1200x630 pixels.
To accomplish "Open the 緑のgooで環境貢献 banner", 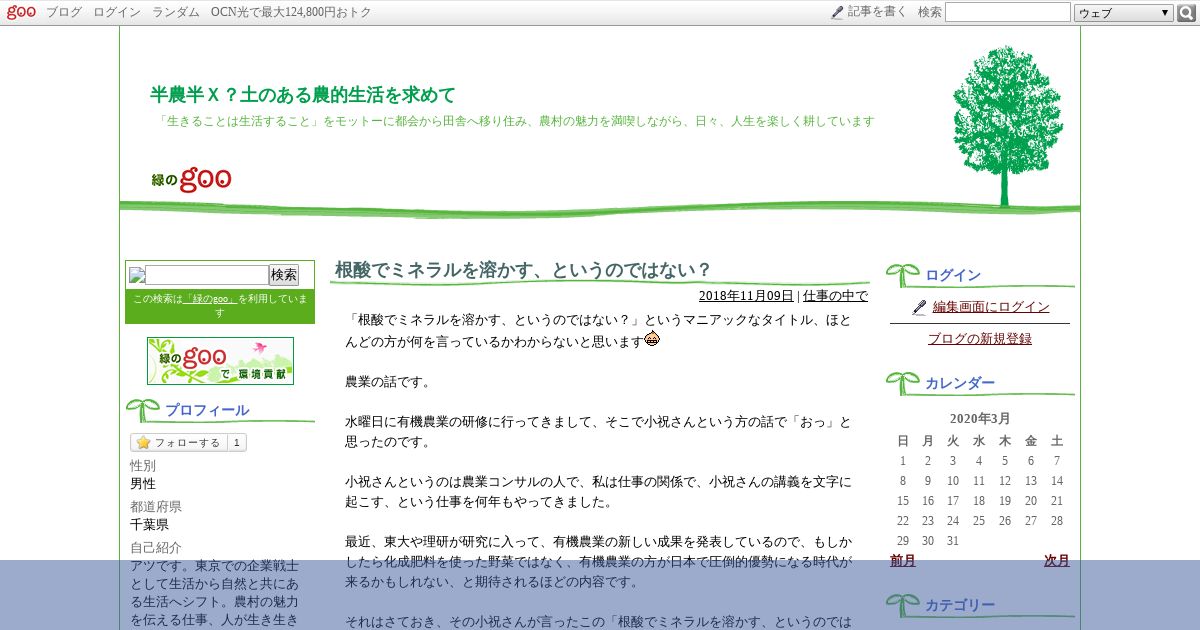I will [x=220, y=361].
